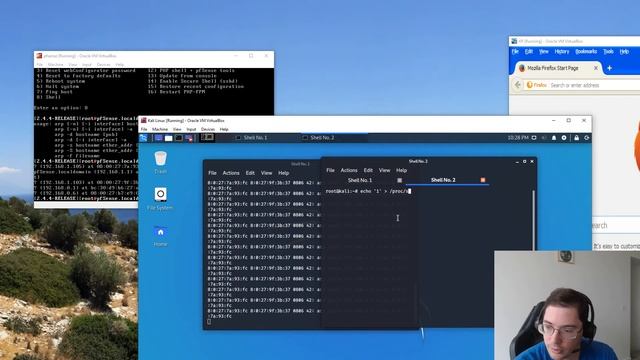Click the power manager icon in Kali panel
The image size is (640, 360).
564,138
